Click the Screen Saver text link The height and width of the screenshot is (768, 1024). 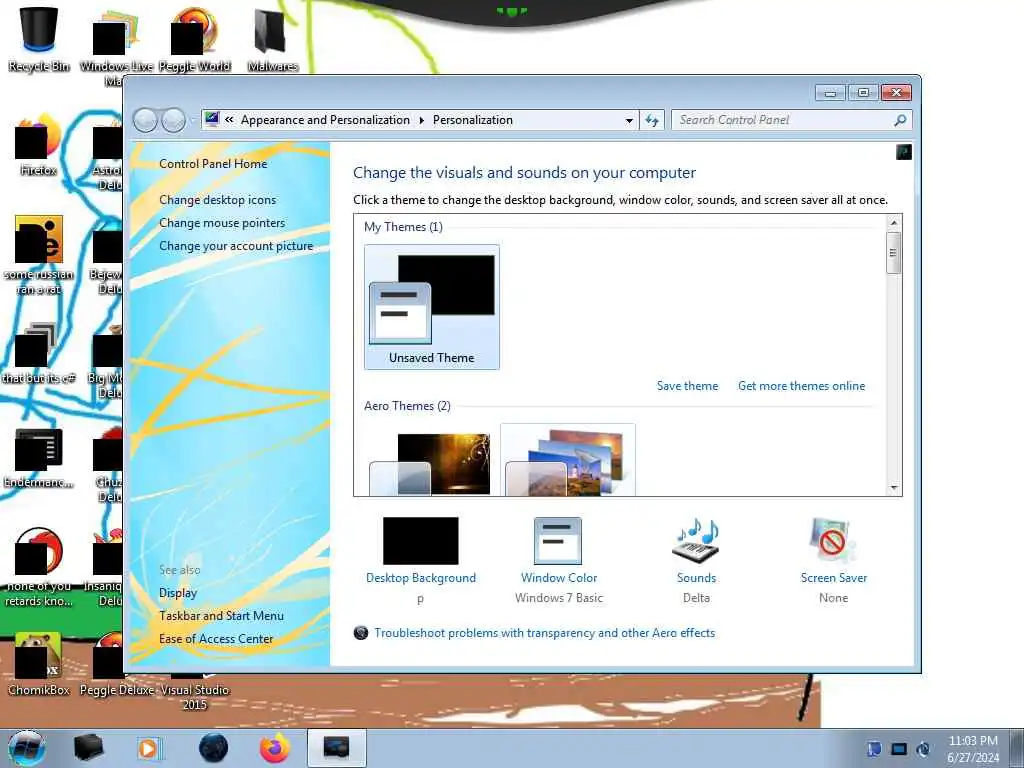(x=833, y=578)
